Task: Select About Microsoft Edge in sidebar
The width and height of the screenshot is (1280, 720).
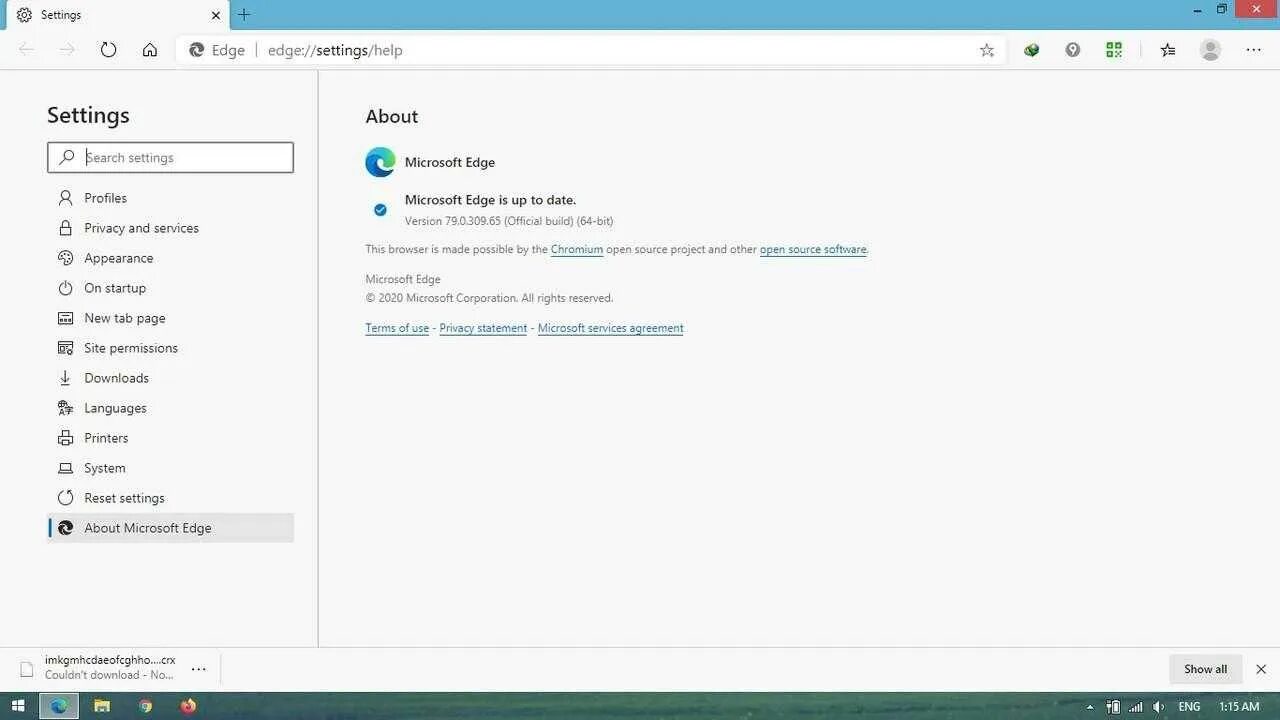Action: 170,528
